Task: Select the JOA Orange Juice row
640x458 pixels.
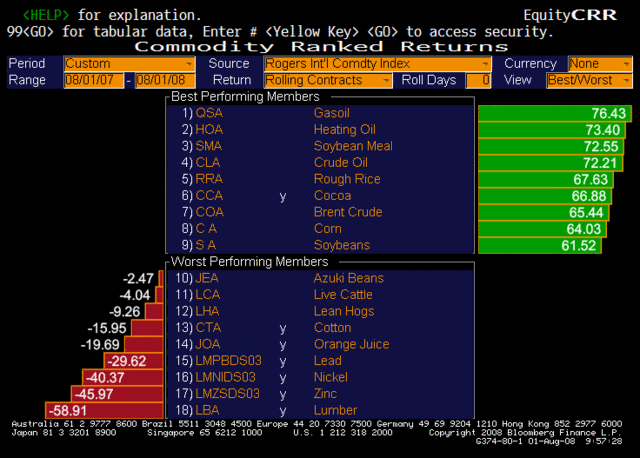Action: coord(320,344)
